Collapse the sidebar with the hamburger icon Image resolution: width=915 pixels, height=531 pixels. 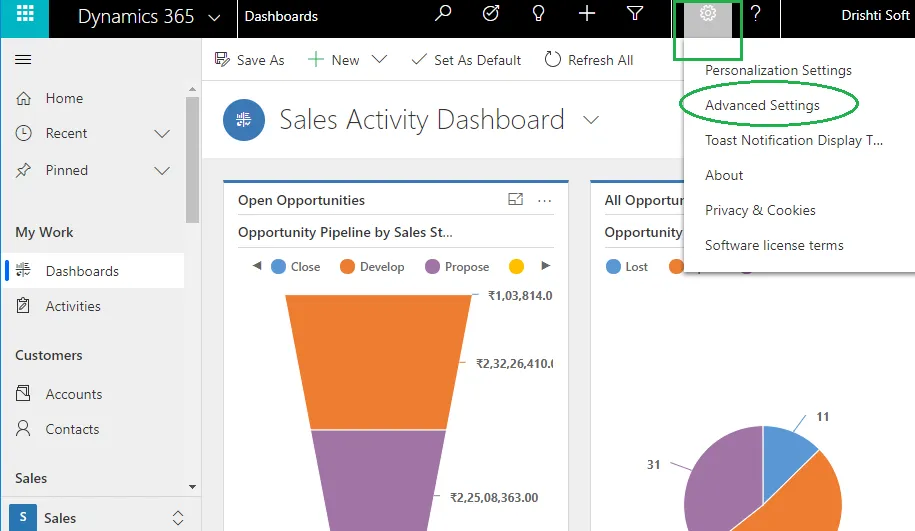pos(23,60)
